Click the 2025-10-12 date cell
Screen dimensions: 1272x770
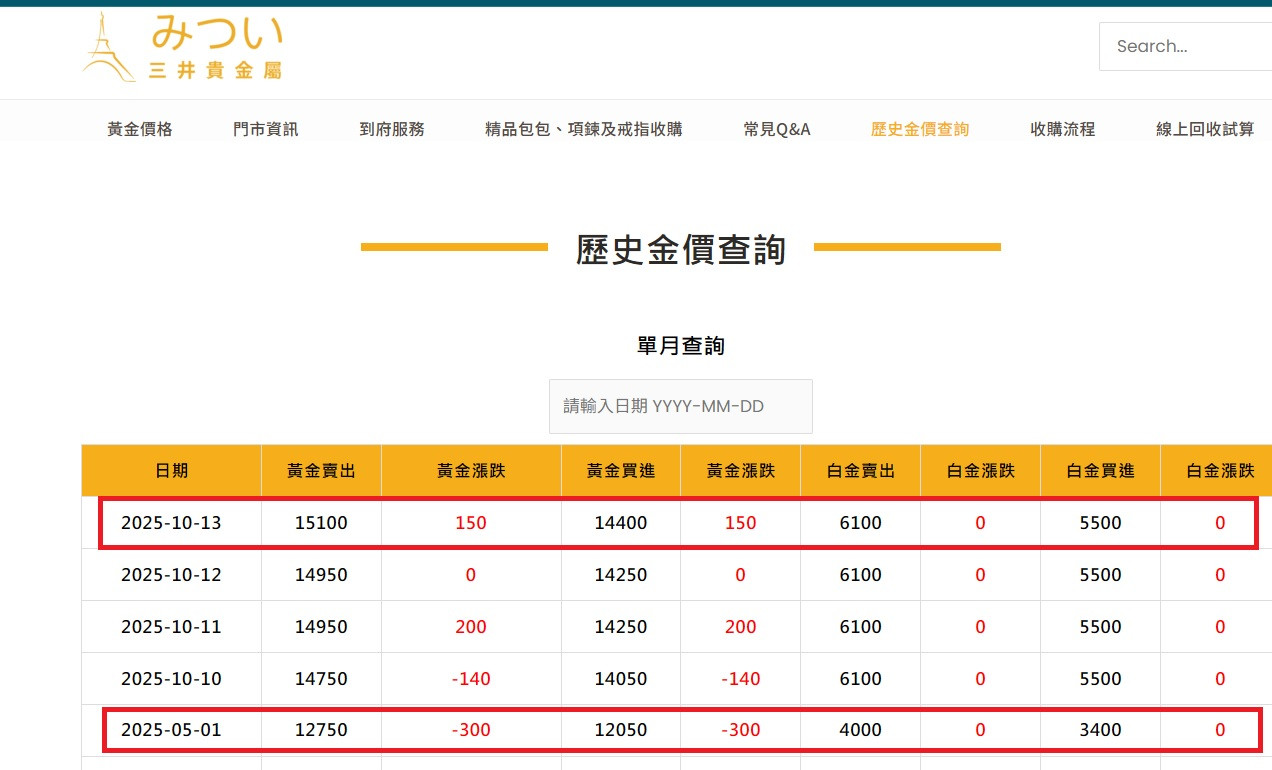171,575
